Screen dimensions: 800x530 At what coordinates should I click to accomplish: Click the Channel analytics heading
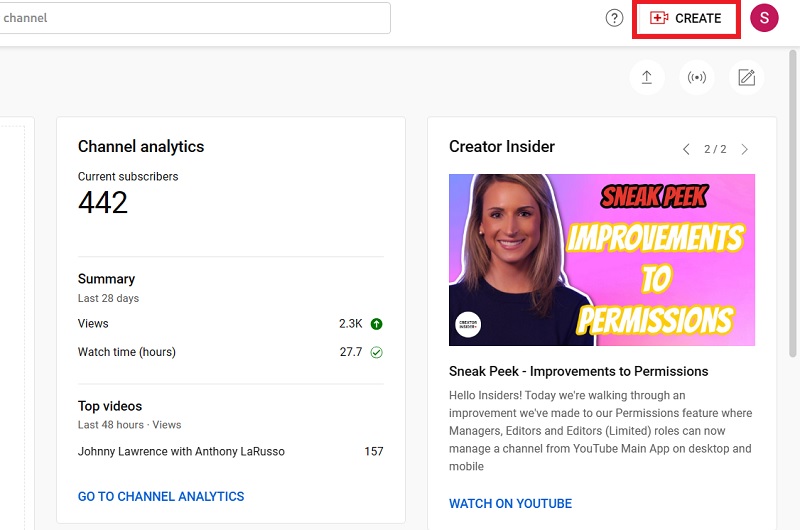tap(141, 147)
